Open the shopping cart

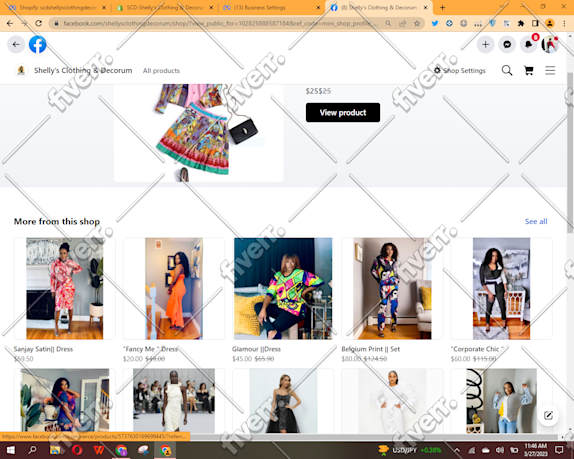pos(529,70)
